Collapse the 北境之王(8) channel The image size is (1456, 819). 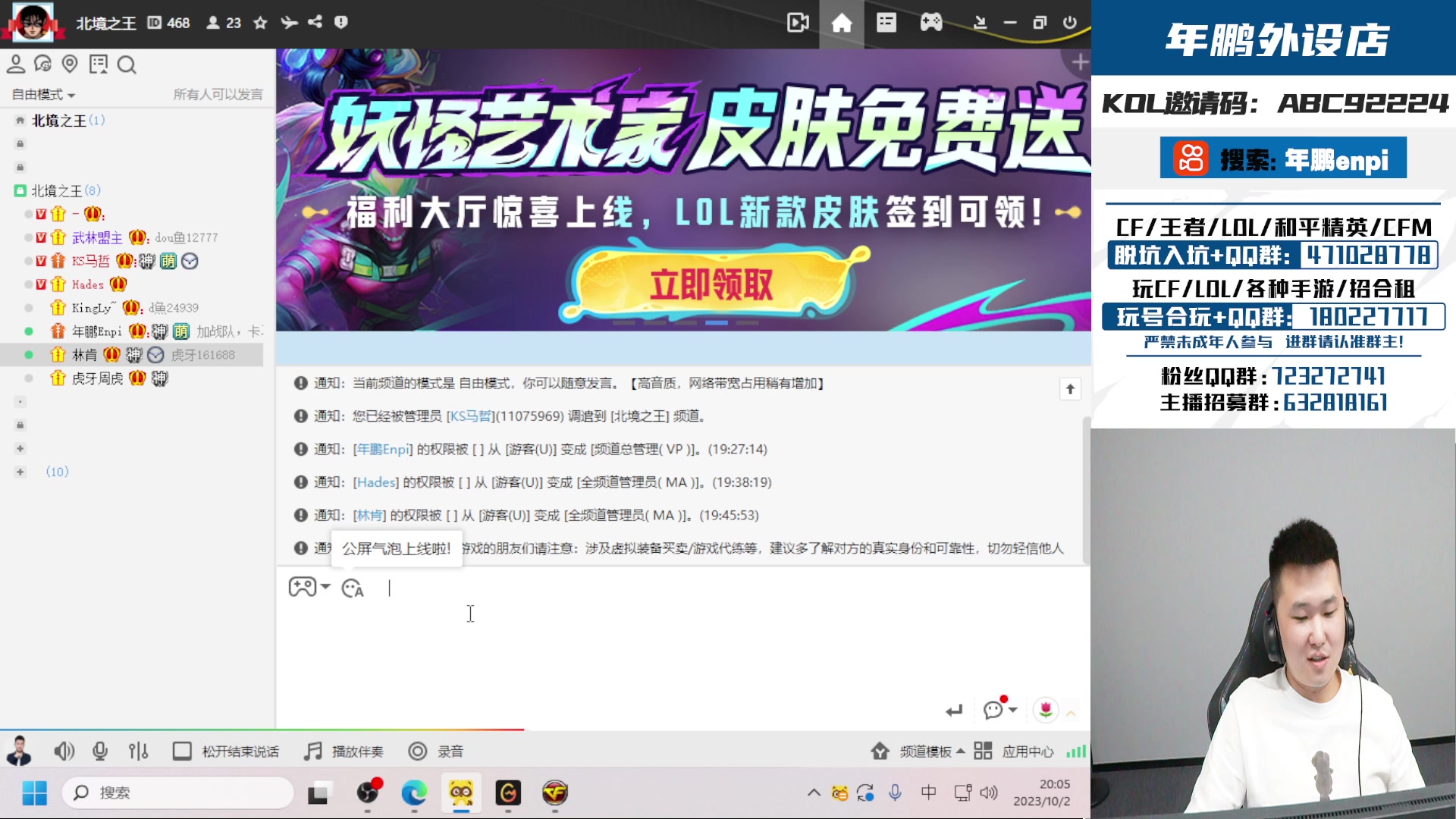20,191
